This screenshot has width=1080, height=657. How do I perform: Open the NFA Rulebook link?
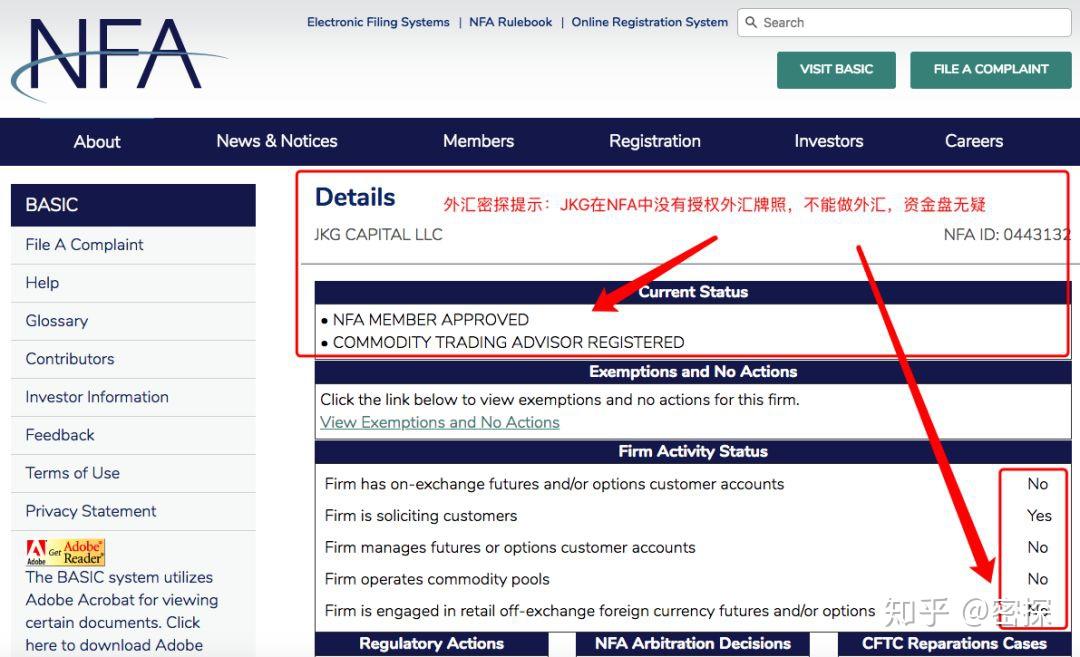(510, 22)
